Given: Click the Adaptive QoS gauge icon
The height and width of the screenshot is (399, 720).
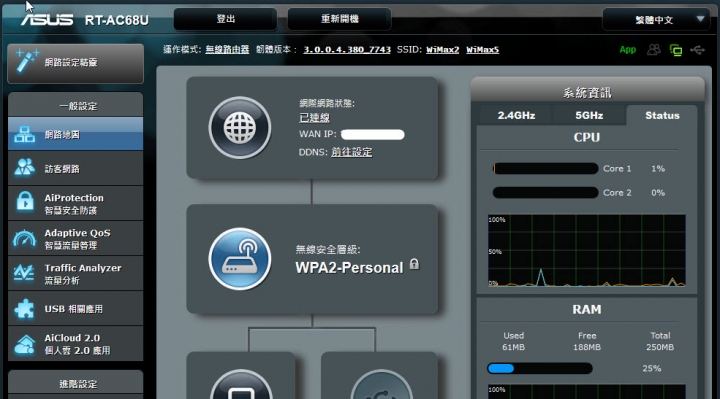Looking at the screenshot, I should pos(24,239).
